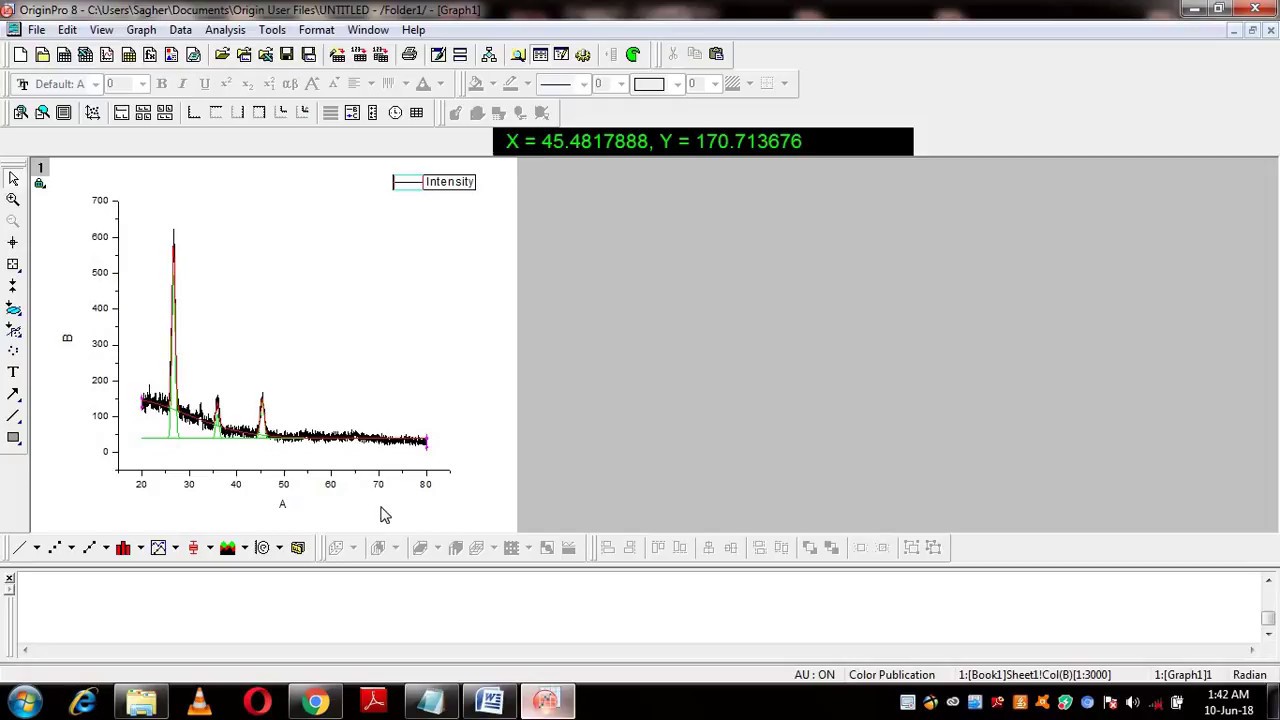This screenshot has height=720, width=1280.
Task: Save the project
Action: 287,54
